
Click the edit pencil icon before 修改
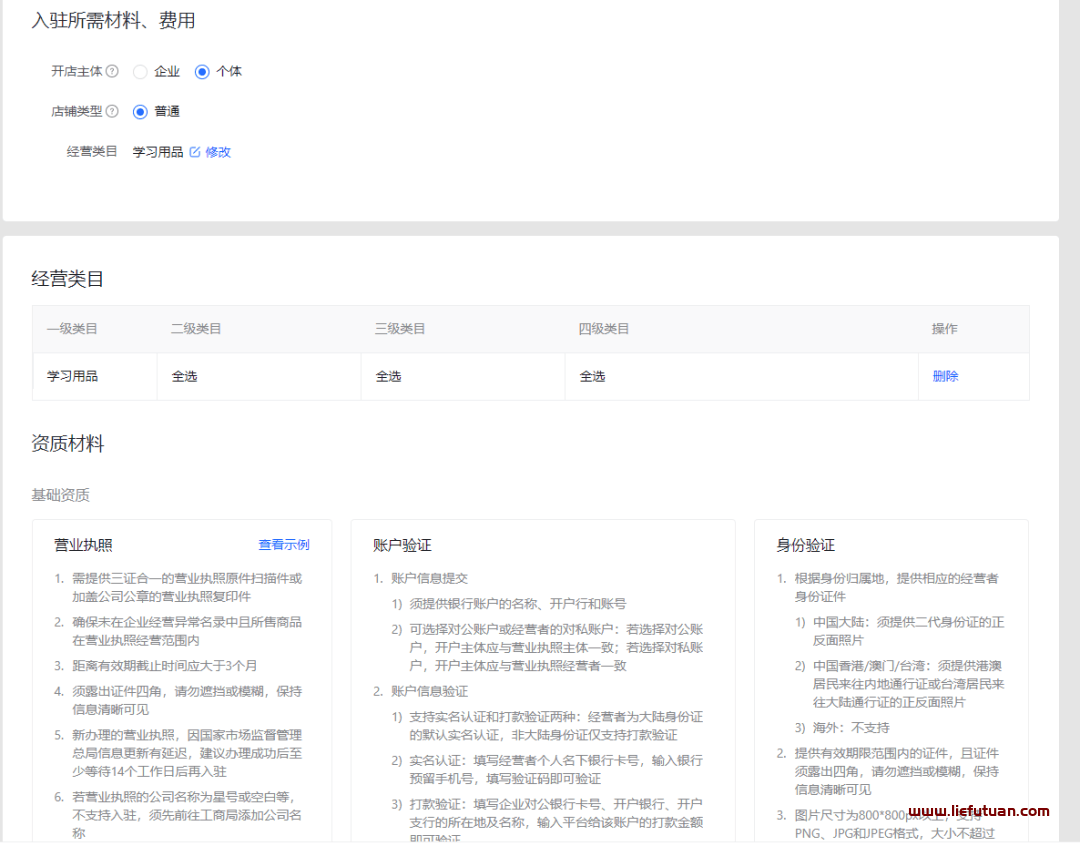click(x=196, y=152)
